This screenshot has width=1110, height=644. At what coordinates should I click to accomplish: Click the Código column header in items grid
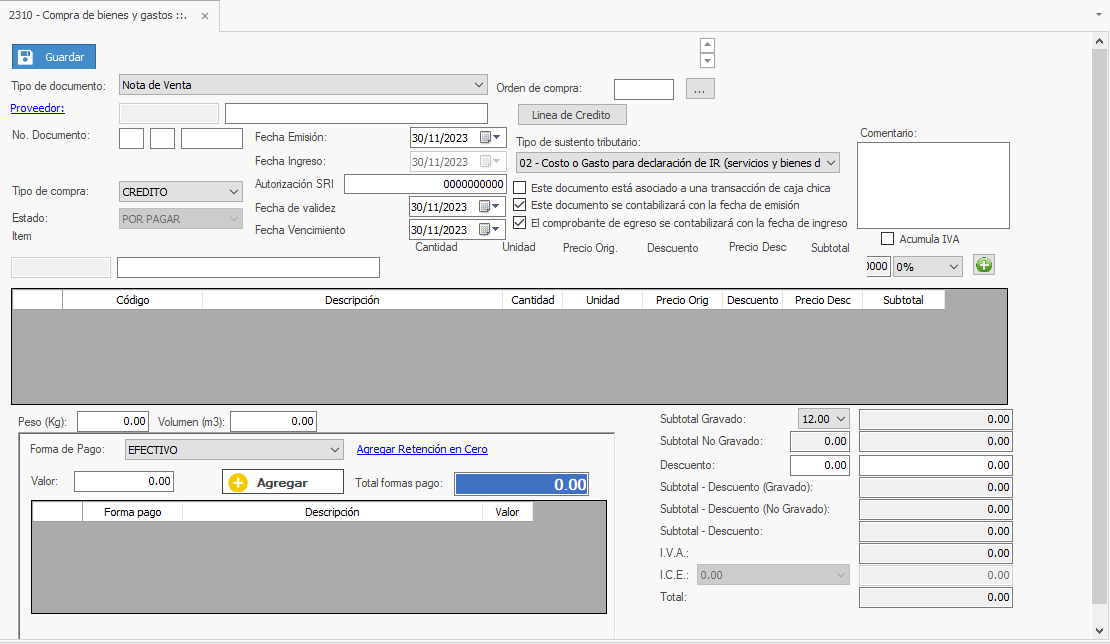tap(133, 300)
